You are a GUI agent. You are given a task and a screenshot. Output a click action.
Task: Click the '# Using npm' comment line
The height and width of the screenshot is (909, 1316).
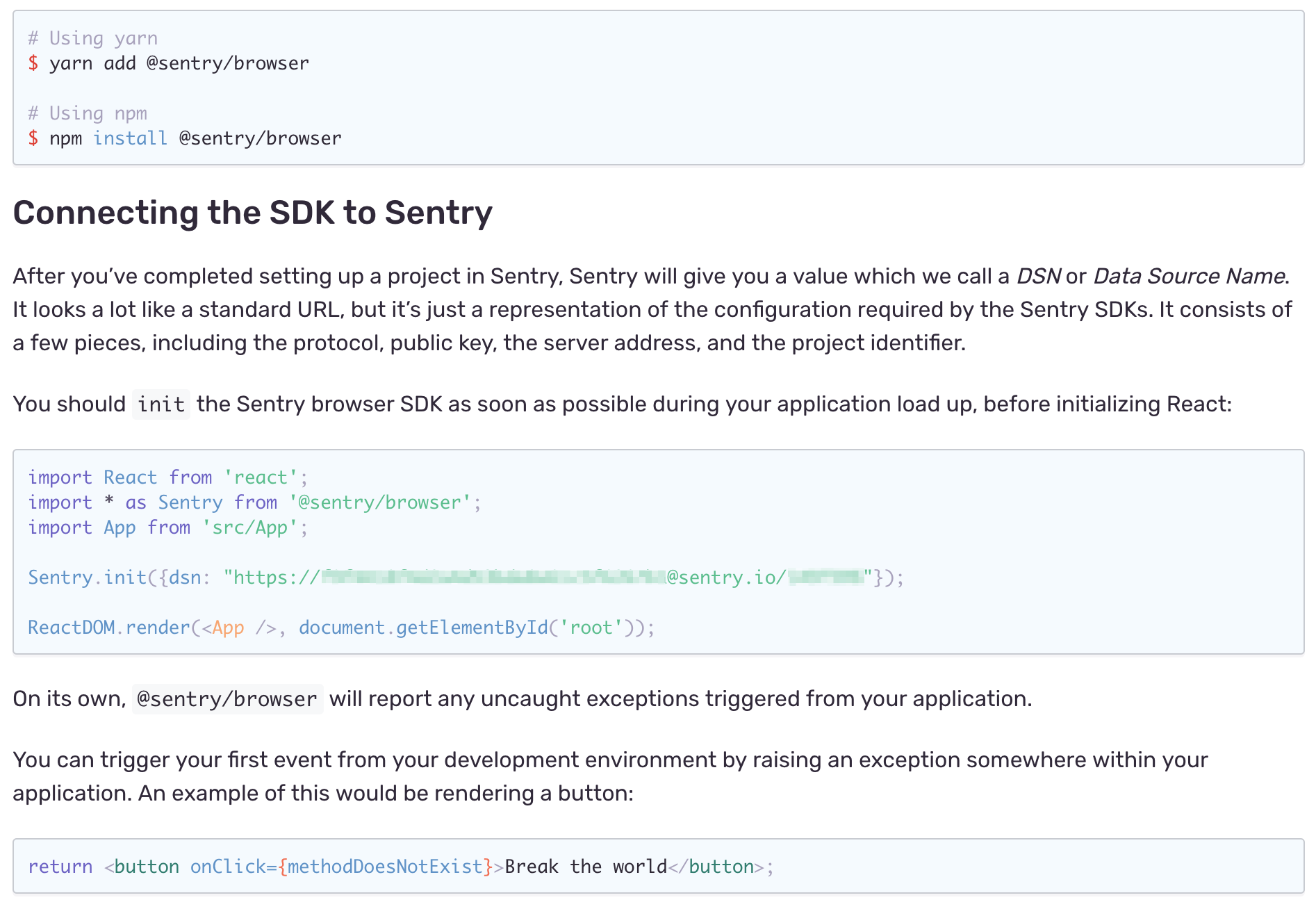click(88, 113)
